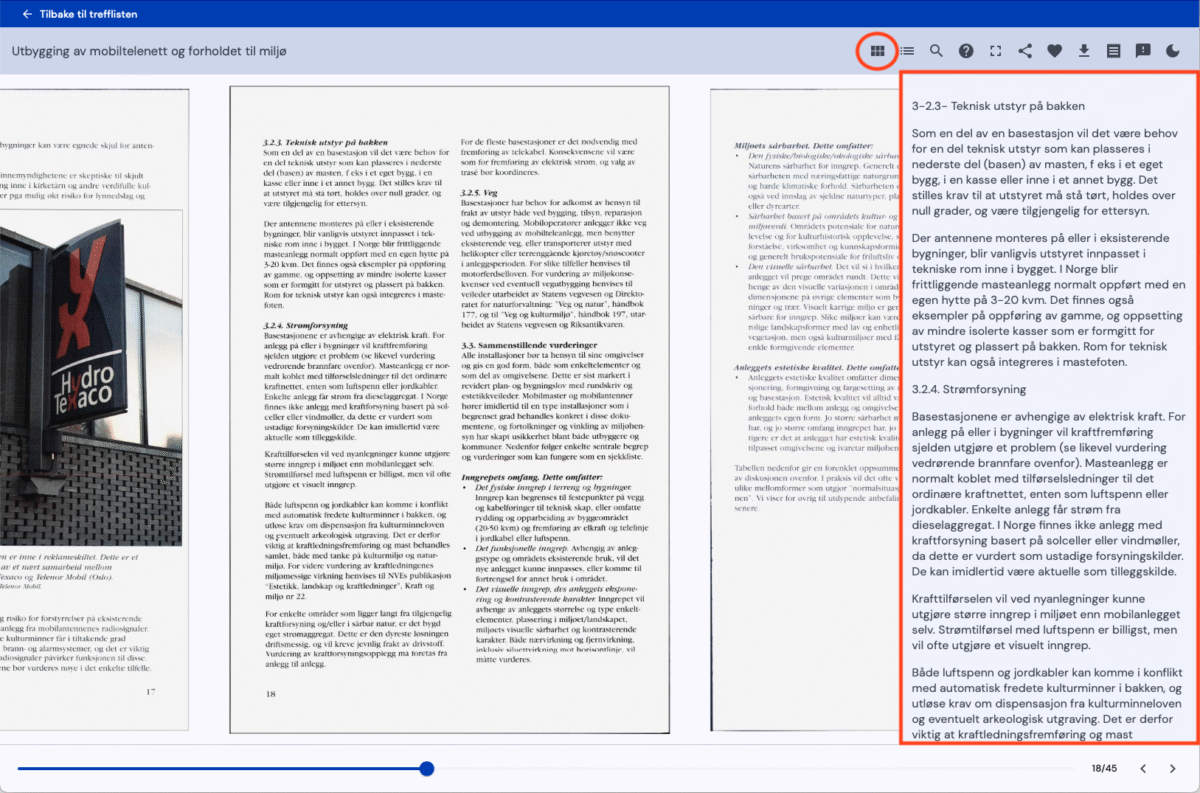
Task: Click transcript paragraph starting 'Der antennene monteres'
Action: click(x=1048, y=299)
